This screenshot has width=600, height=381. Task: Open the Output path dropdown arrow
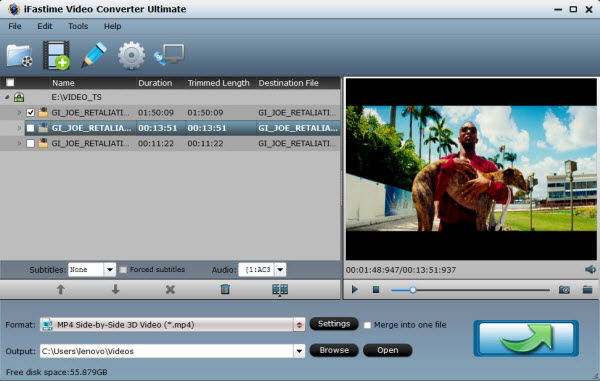pyautogui.click(x=299, y=351)
